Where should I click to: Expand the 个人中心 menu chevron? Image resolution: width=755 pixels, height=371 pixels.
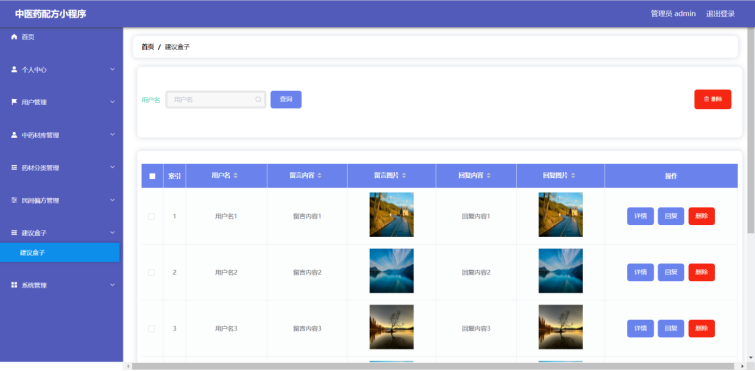coord(113,69)
